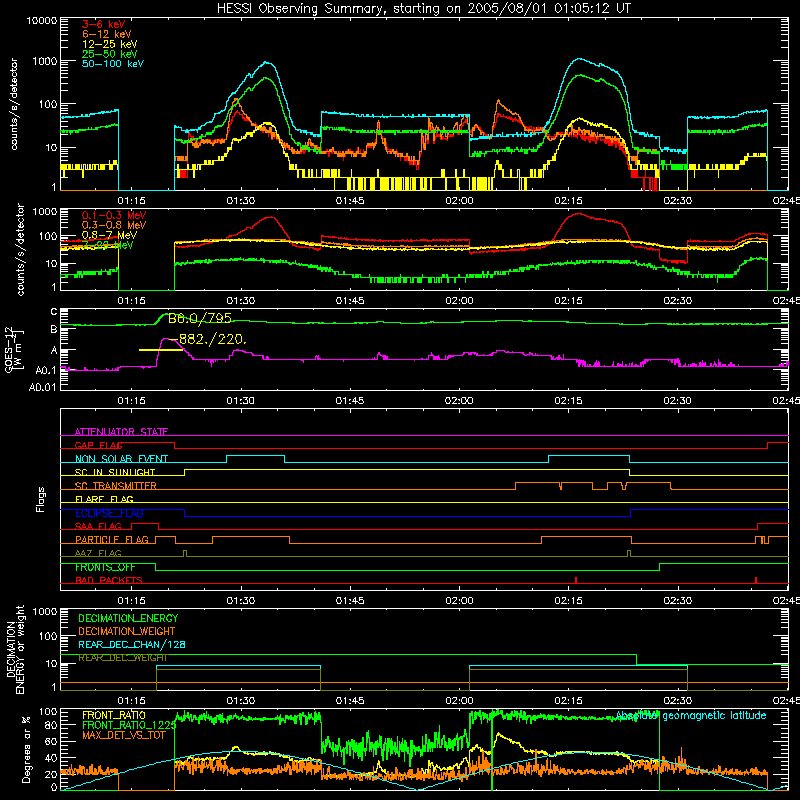Click the -882./220. position annotation

[208, 339]
